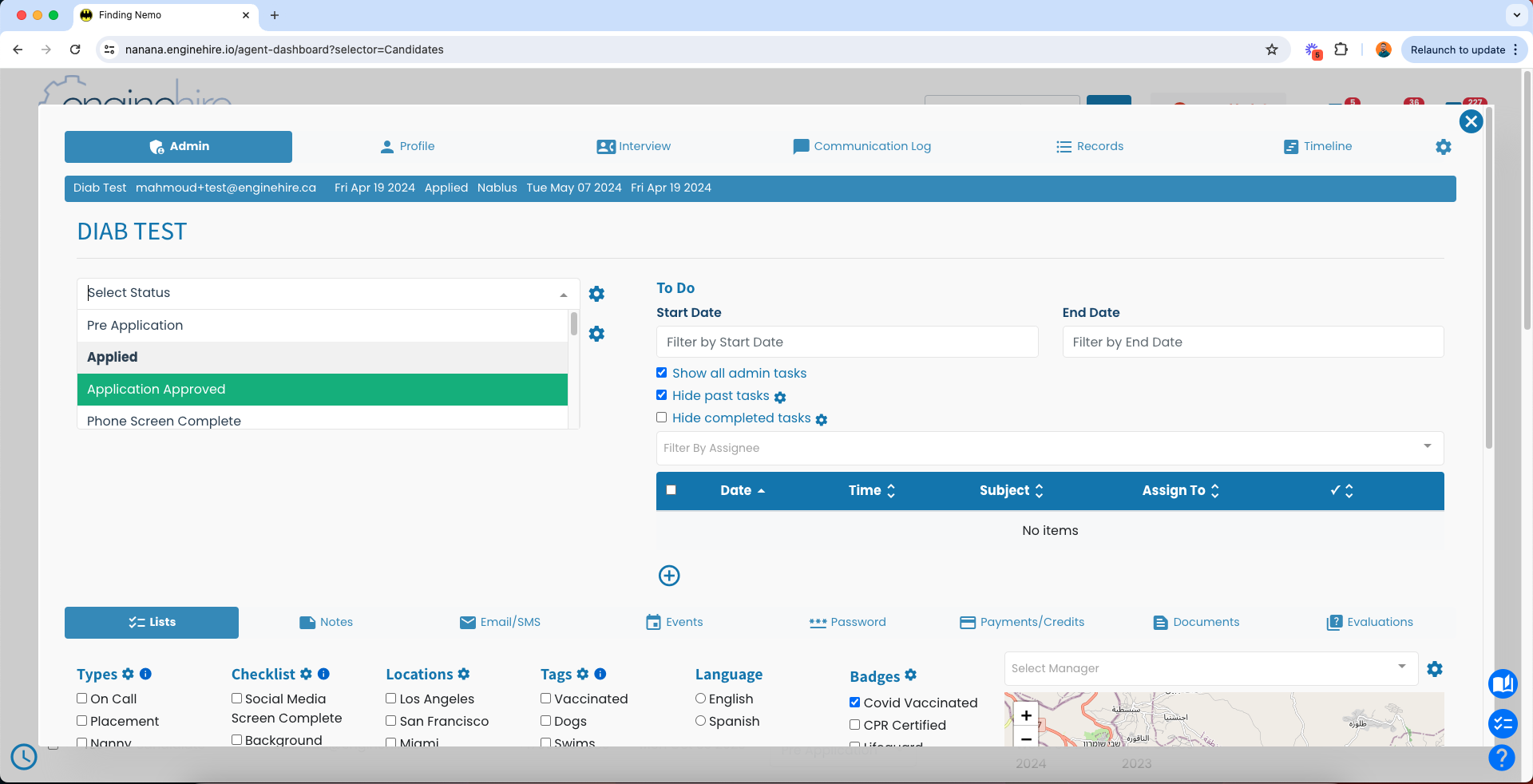
Task: Click Relaunch to update button
Action: pyautogui.click(x=1464, y=49)
